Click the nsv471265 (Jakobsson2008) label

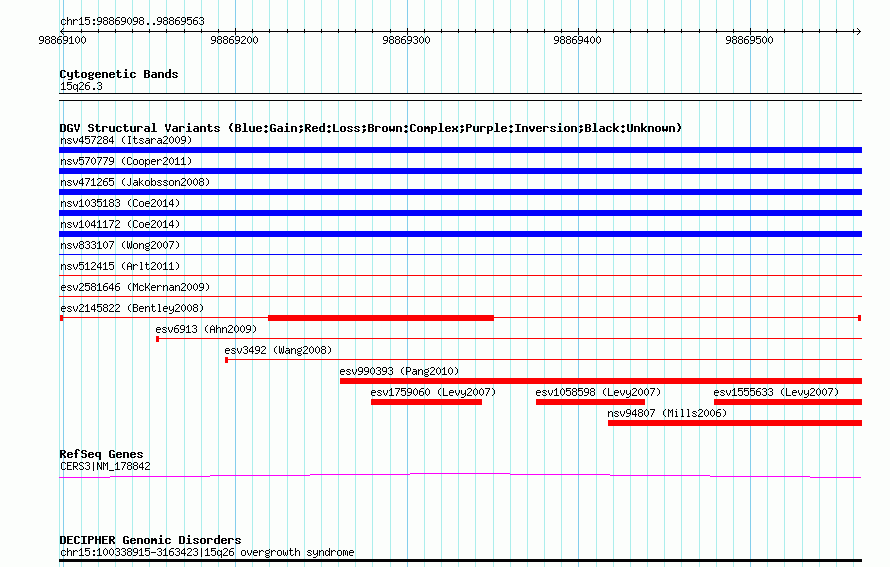pyautogui.click(x=135, y=182)
